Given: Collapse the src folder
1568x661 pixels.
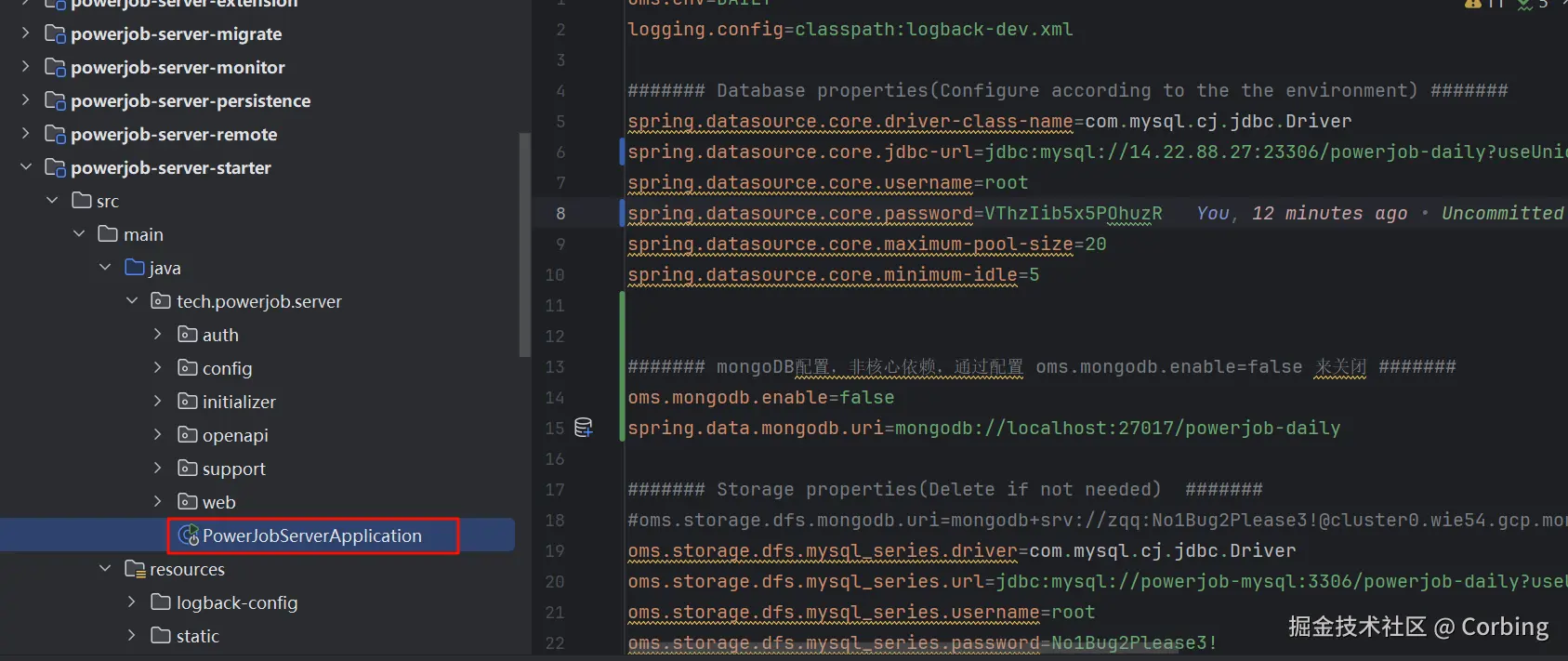Looking at the screenshot, I should coord(53,201).
